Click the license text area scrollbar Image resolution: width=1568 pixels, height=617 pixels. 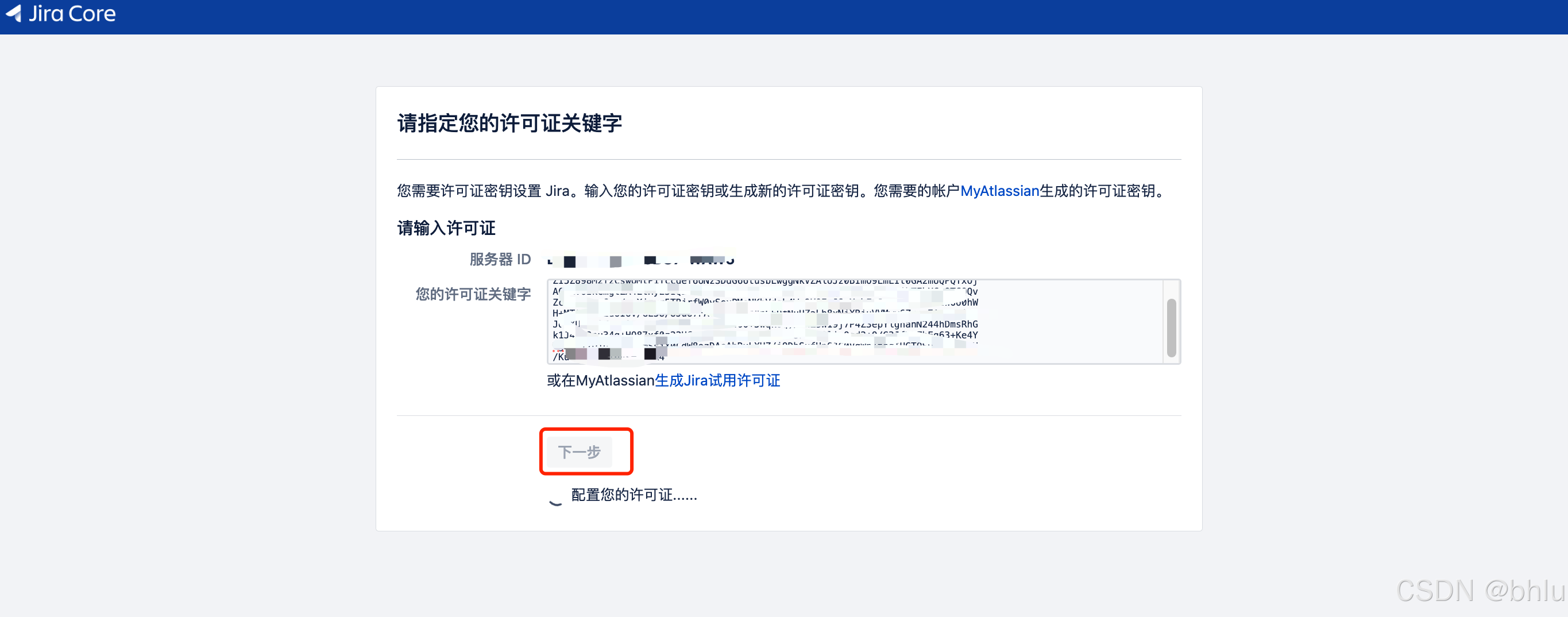coord(1171,327)
